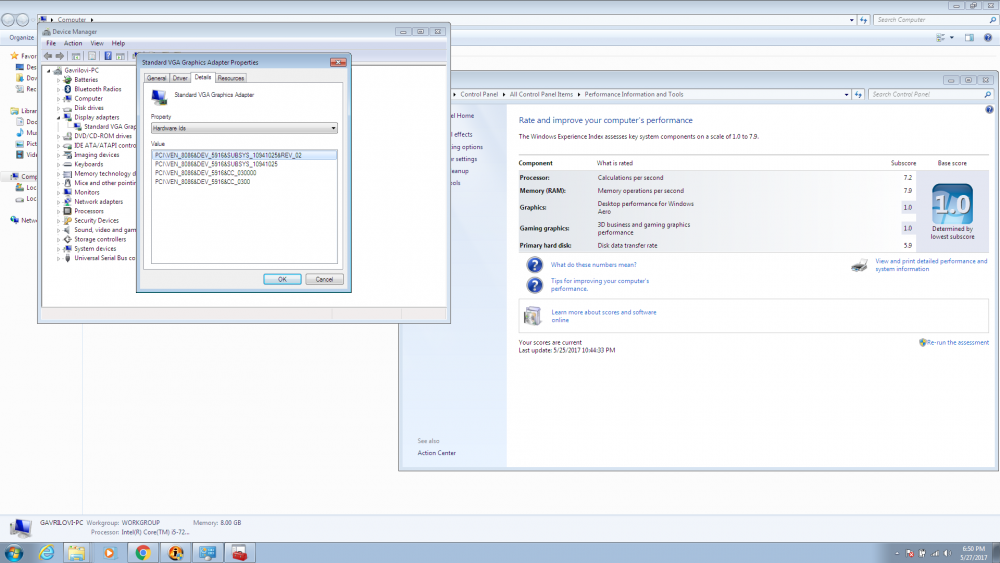1000x563 pixels.
Task: Cancel the adapter properties dialog
Action: click(324, 279)
